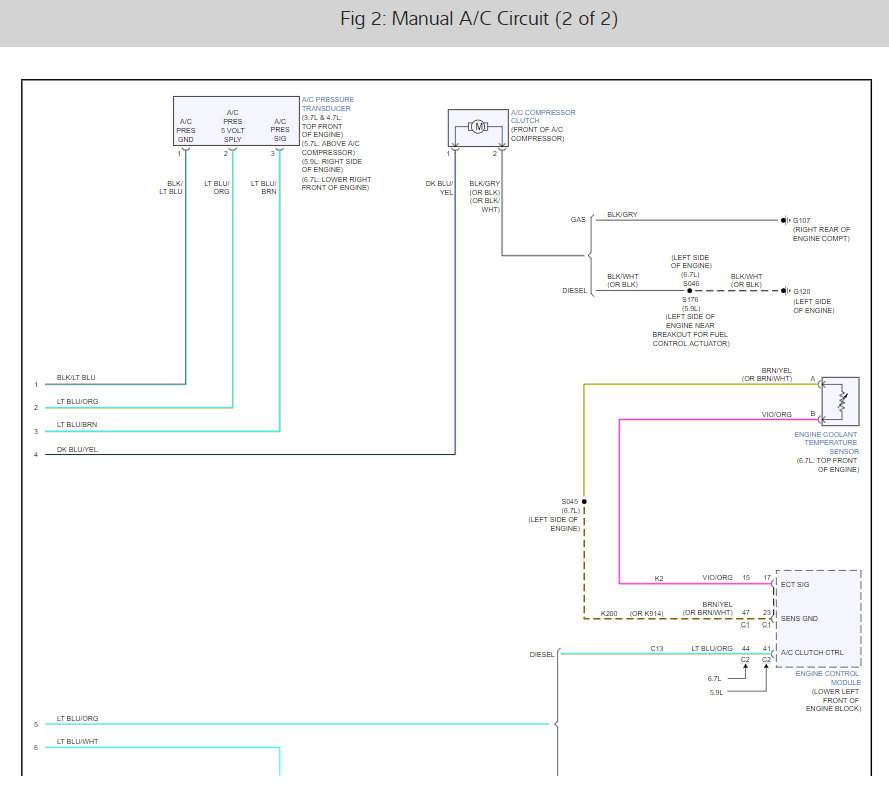Click the 'BLK/GRY' label on the G107 wire
The width and height of the screenshot is (889, 802).
[x=622, y=214]
